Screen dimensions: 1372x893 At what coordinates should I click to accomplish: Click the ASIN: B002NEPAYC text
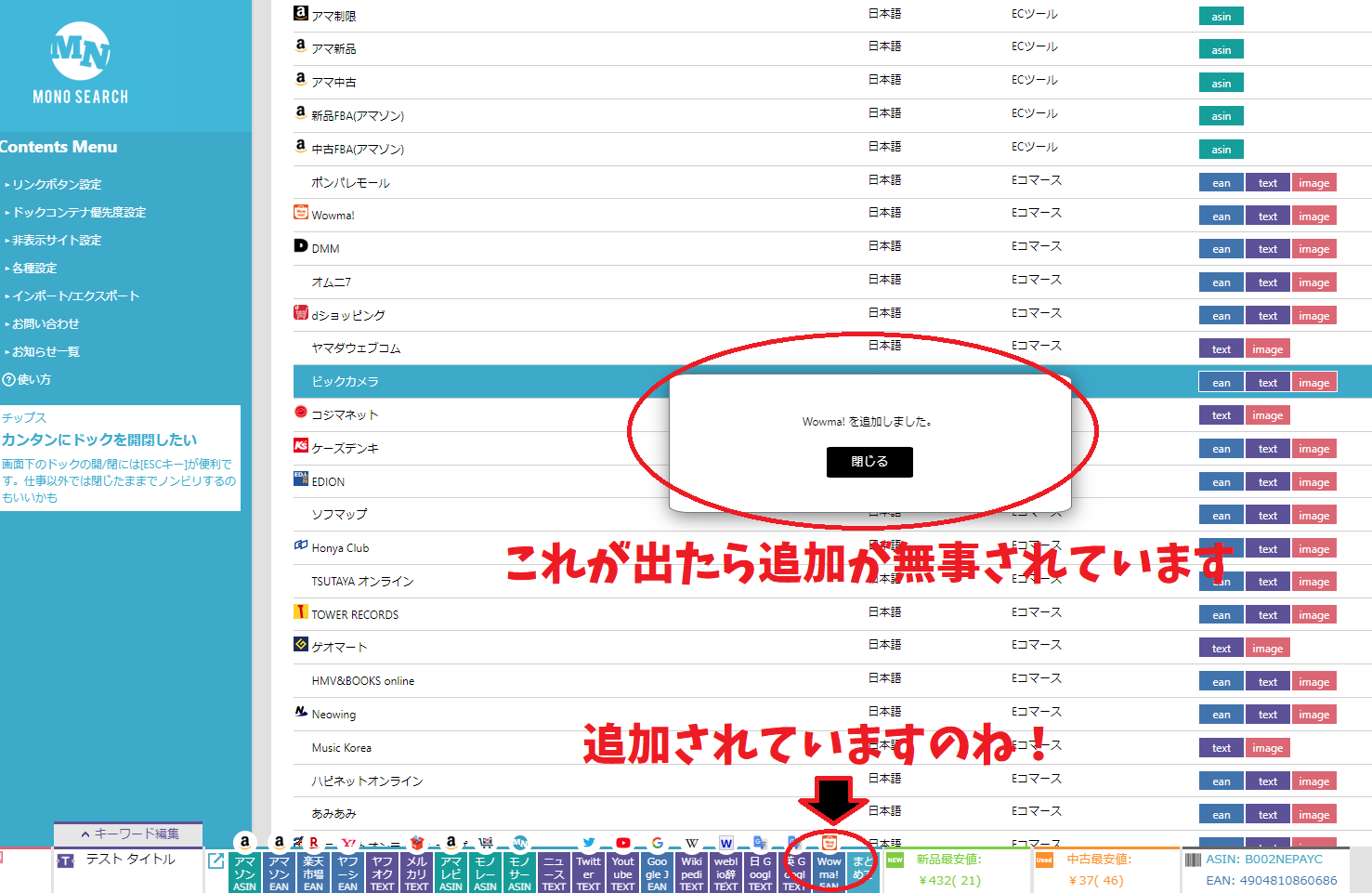(x=1264, y=860)
